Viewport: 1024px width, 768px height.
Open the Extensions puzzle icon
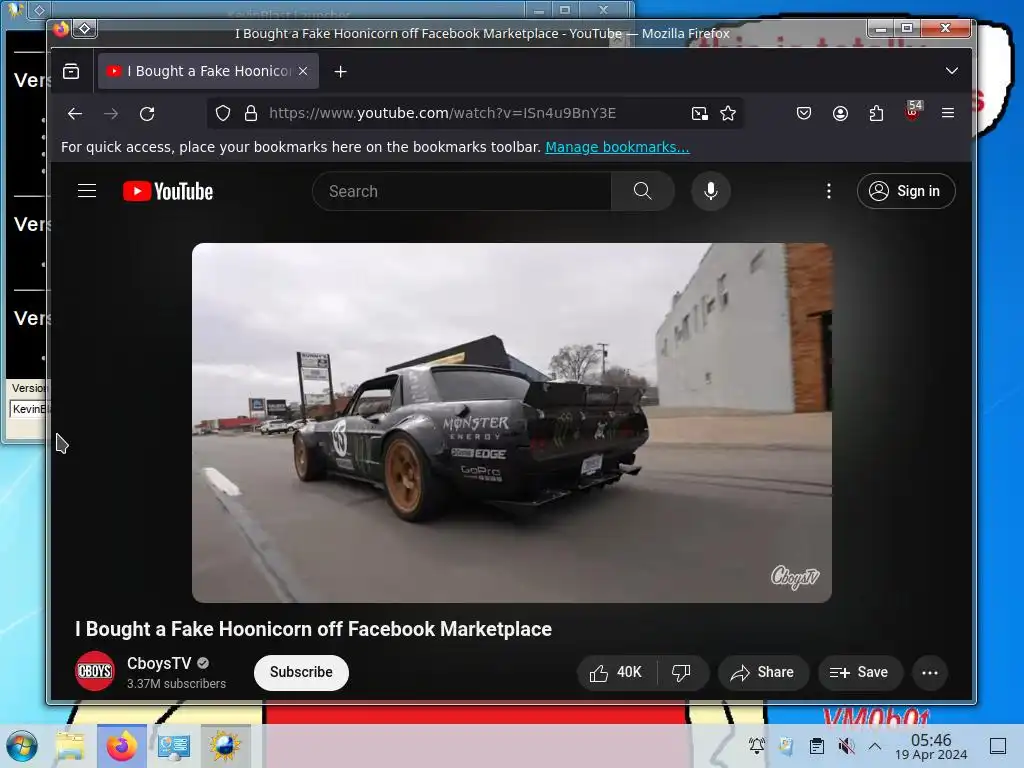(876, 114)
